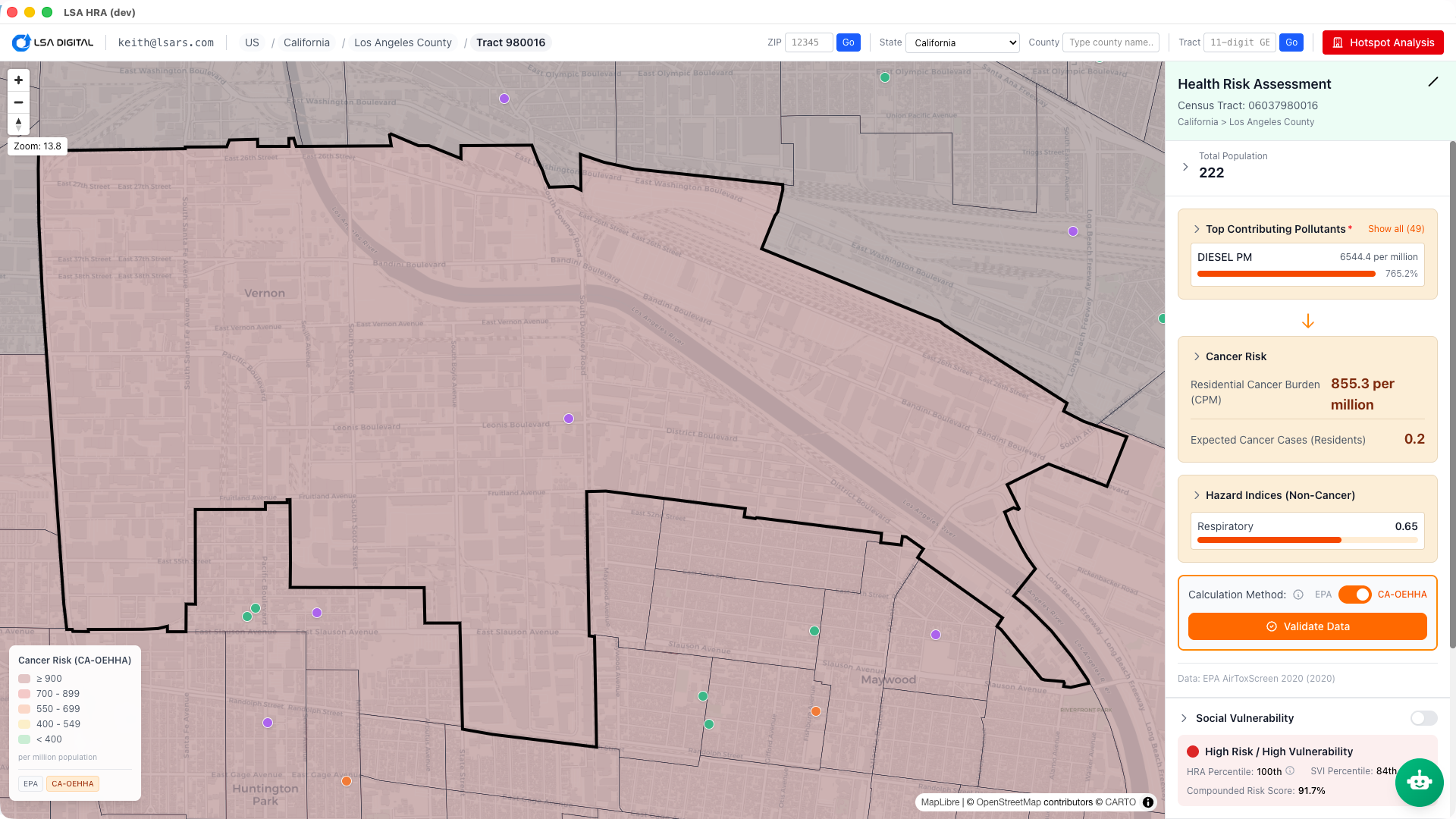
Task: Click the Respiratory hazard index bar
Action: click(x=1307, y=540)
